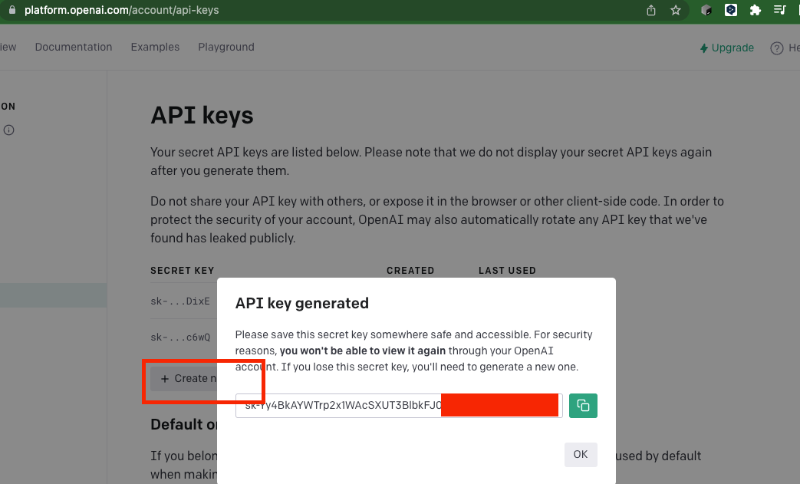This screenshot has width=800, height=484.
Task: Click the blue hexagon extension icon
Action: click(731, 10)
